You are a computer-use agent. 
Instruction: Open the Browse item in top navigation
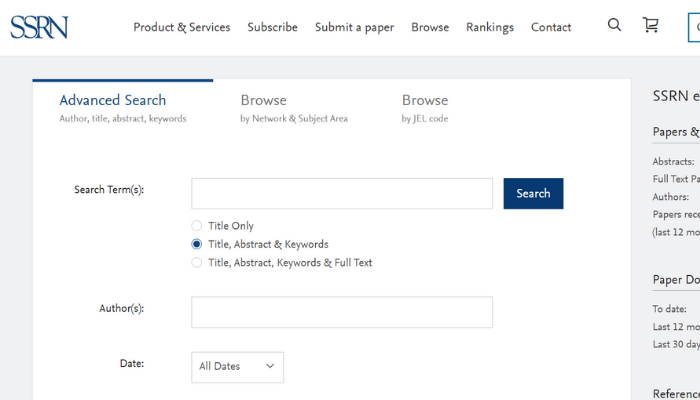430,27
